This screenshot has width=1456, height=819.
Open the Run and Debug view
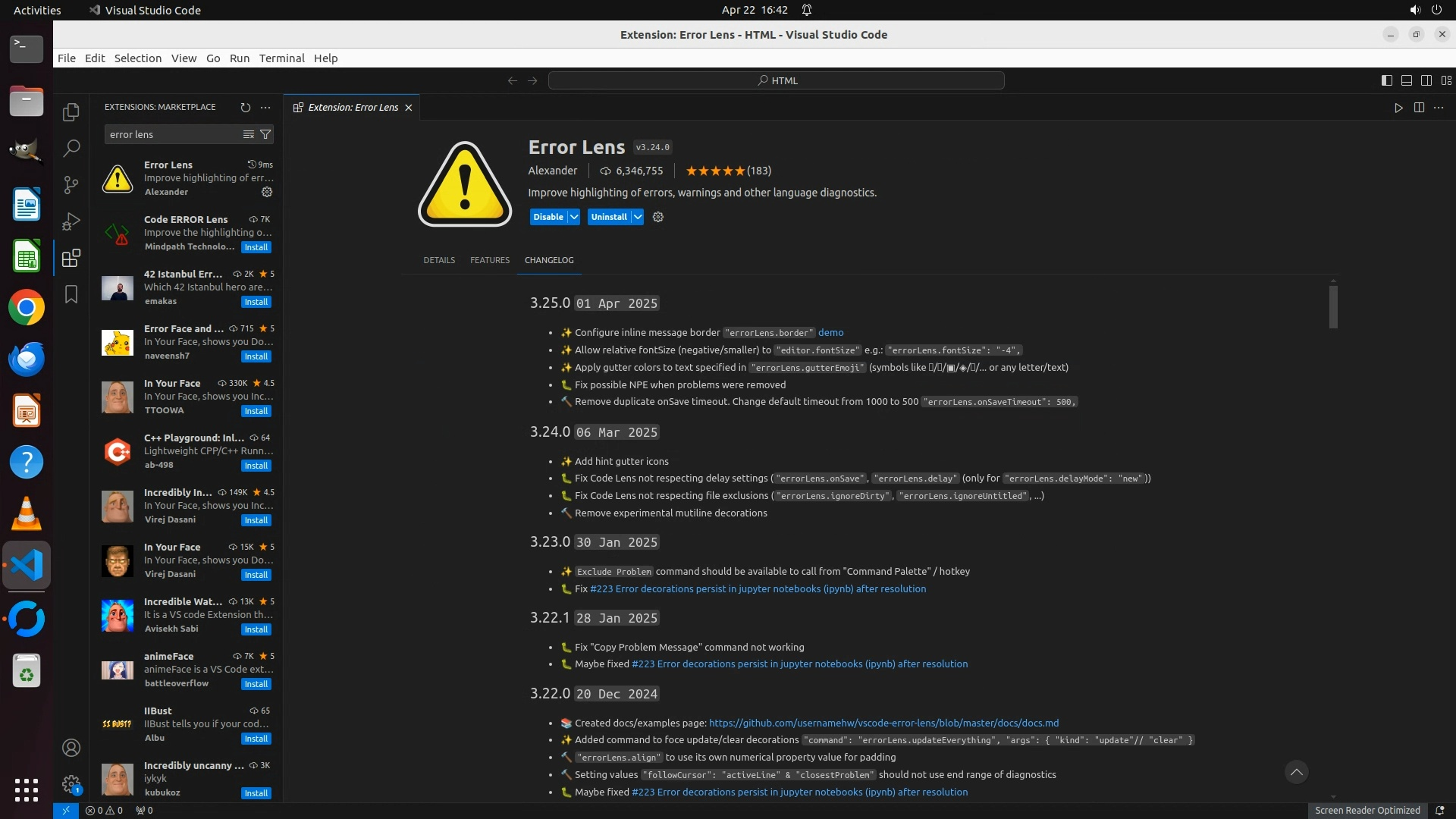(71, 221)
